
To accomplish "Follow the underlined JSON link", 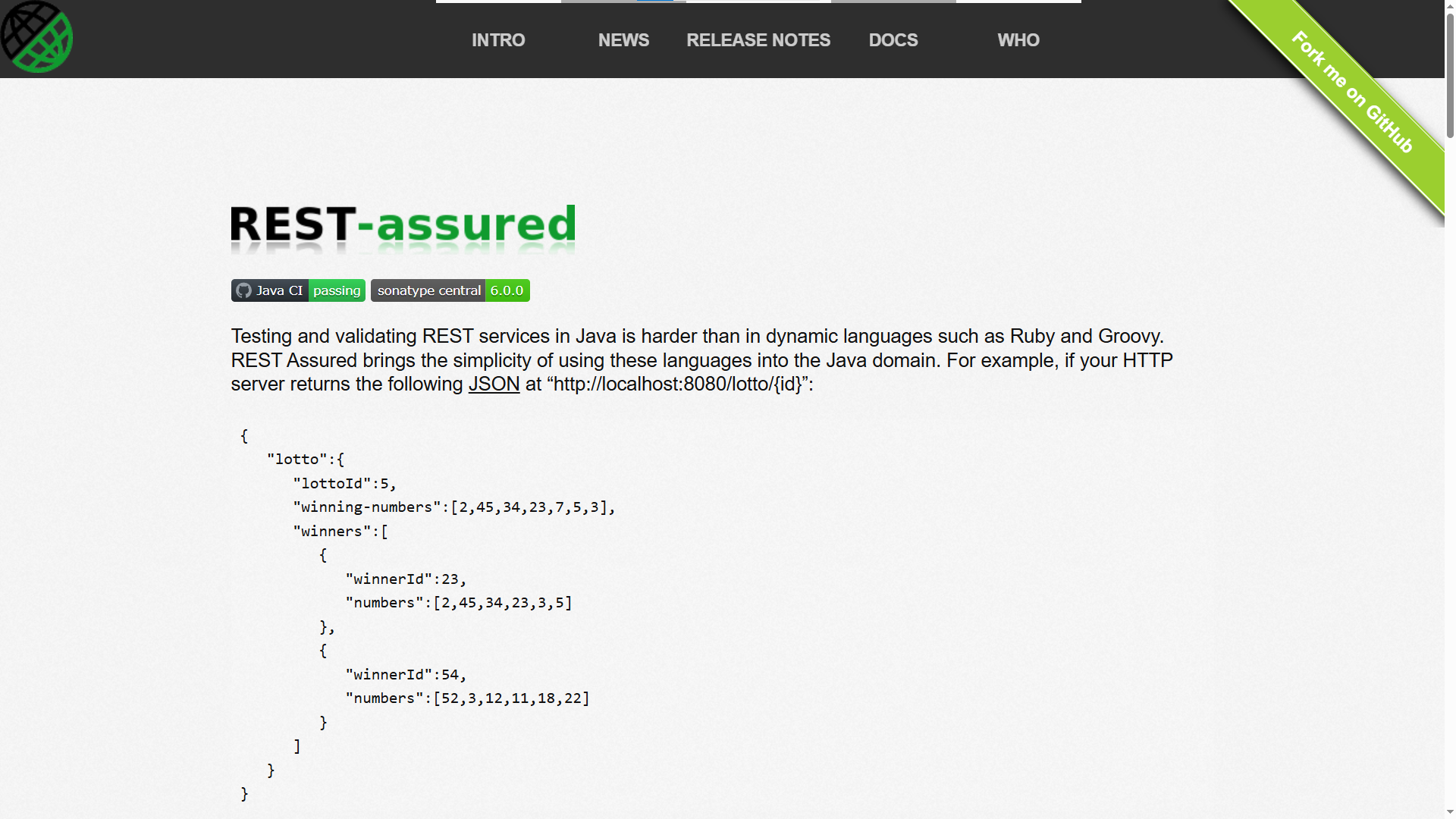I will point(494,384).
